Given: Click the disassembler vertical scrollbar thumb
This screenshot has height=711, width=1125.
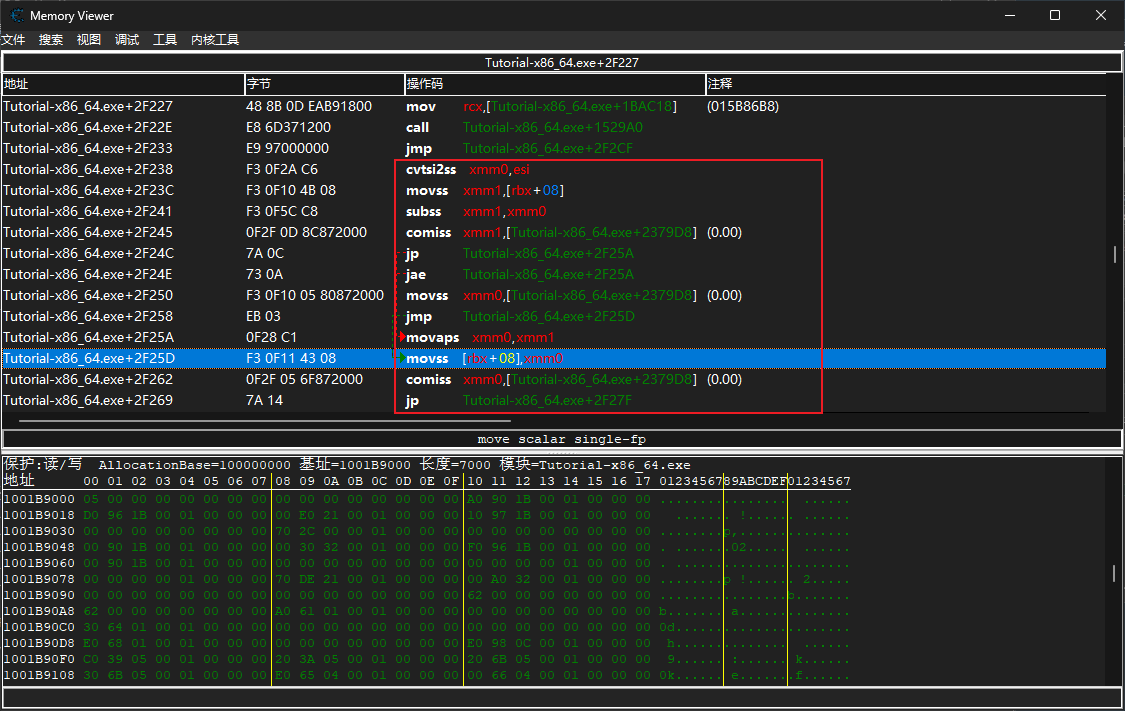Looking at the screenshot, I should 1115,254.
